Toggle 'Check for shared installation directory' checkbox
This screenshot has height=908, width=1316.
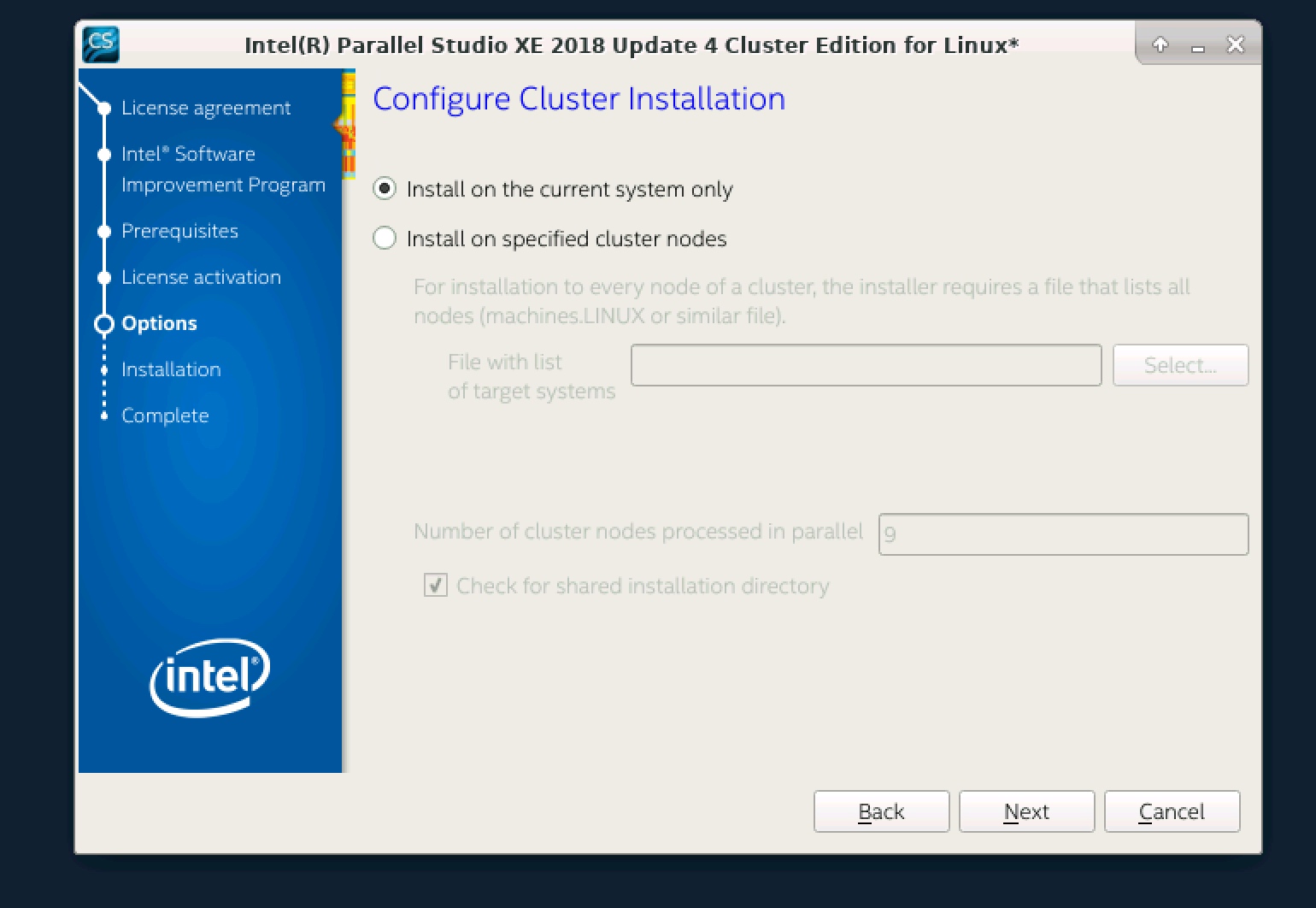pos(436,586)
